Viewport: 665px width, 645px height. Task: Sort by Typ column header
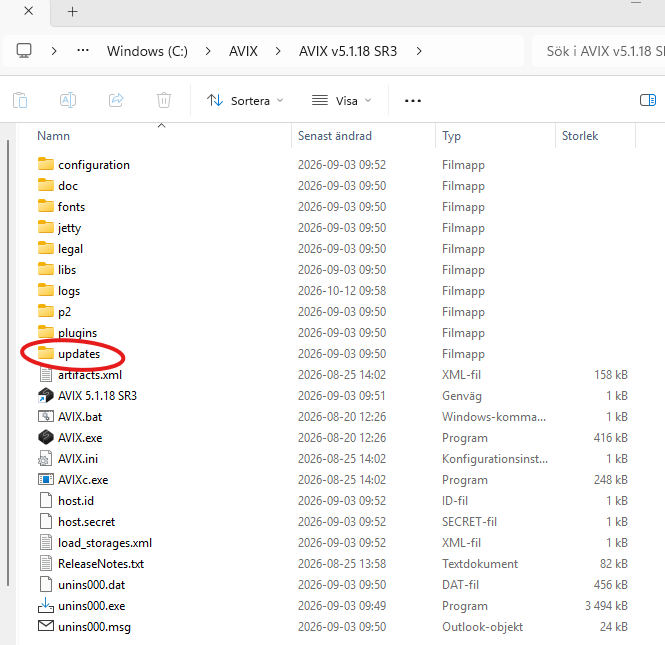tap(451, 136)
